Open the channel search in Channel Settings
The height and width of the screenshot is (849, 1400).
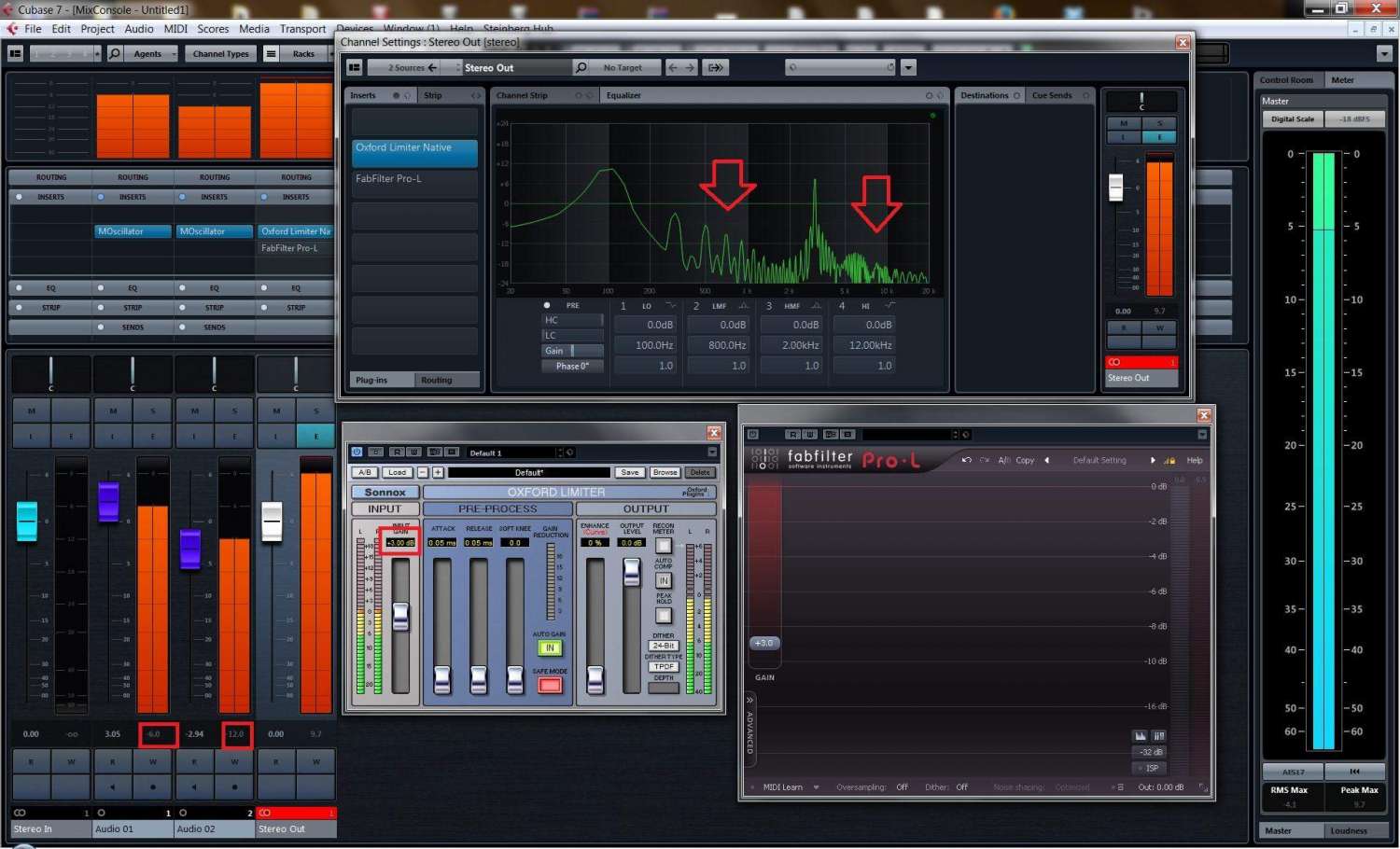[581, 67]
